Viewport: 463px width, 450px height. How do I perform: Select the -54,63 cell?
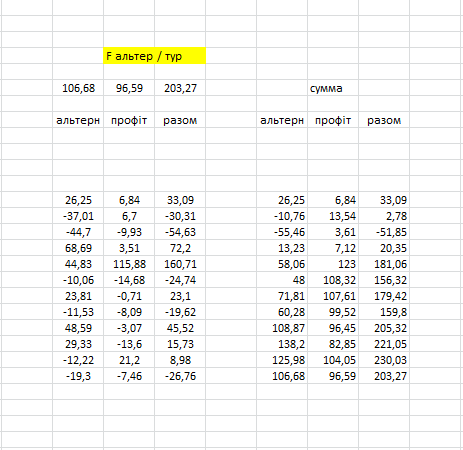pyautogui.click(x=180, y=232)
